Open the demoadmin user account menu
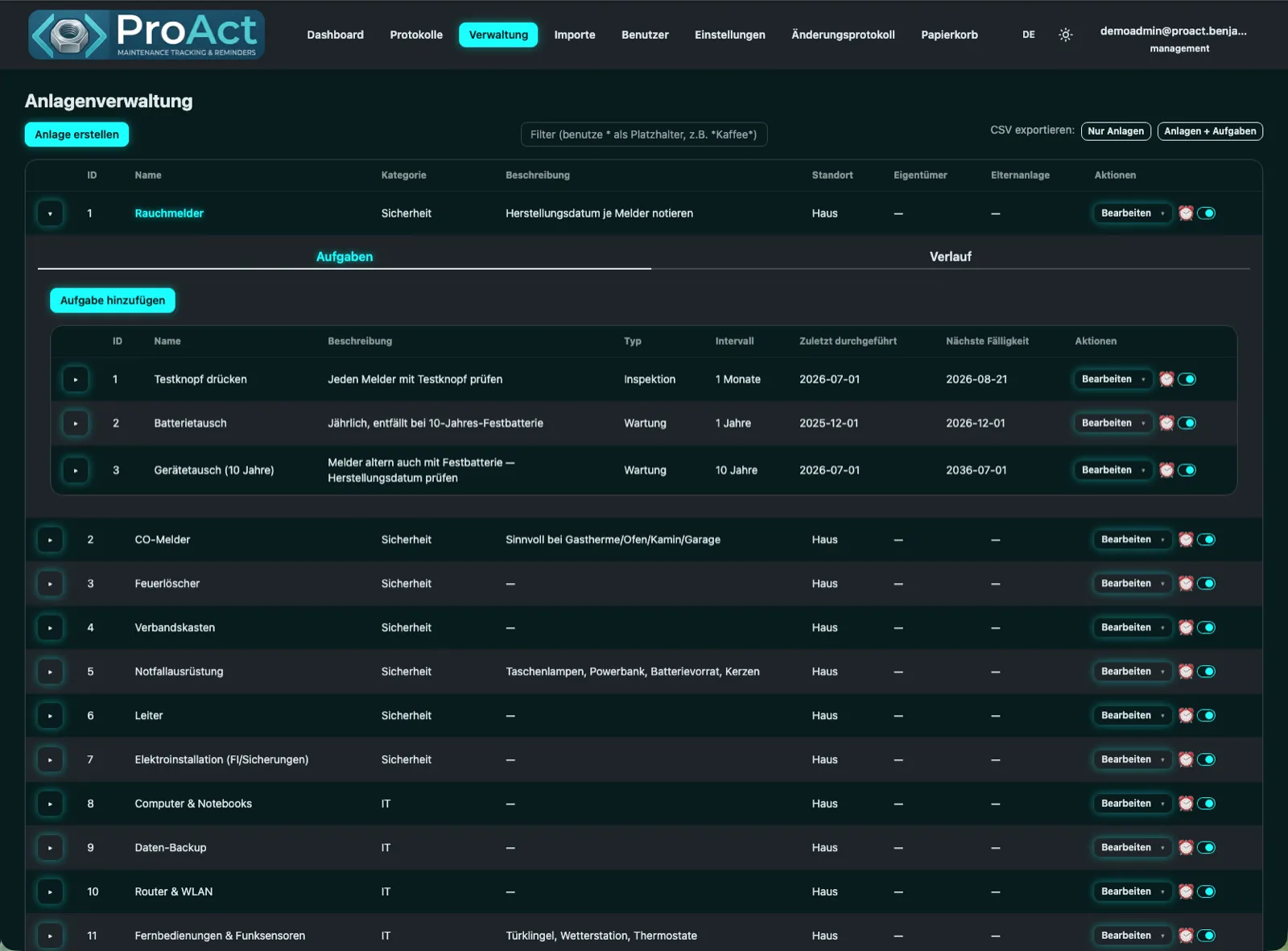1288x951 pixels. [1173, 39]
